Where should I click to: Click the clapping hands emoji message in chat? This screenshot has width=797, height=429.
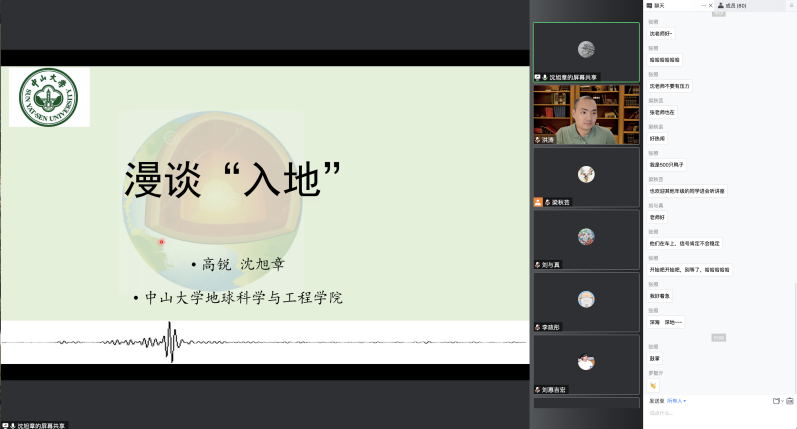pos(653,385)
